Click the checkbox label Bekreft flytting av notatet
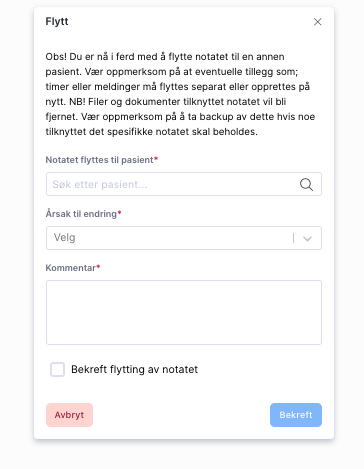The width and height of the screenshot is (364, 469). (x=134, y=369)
